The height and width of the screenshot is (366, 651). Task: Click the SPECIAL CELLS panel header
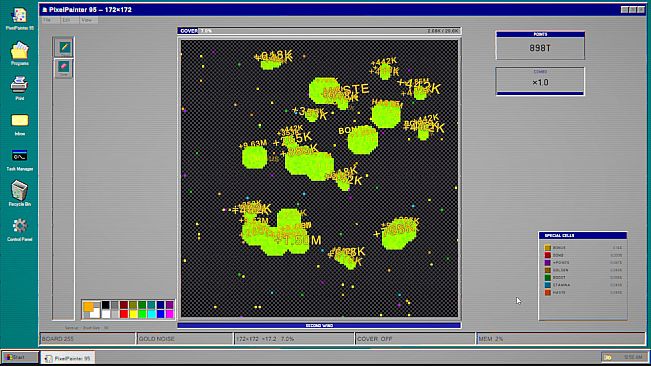583,235
